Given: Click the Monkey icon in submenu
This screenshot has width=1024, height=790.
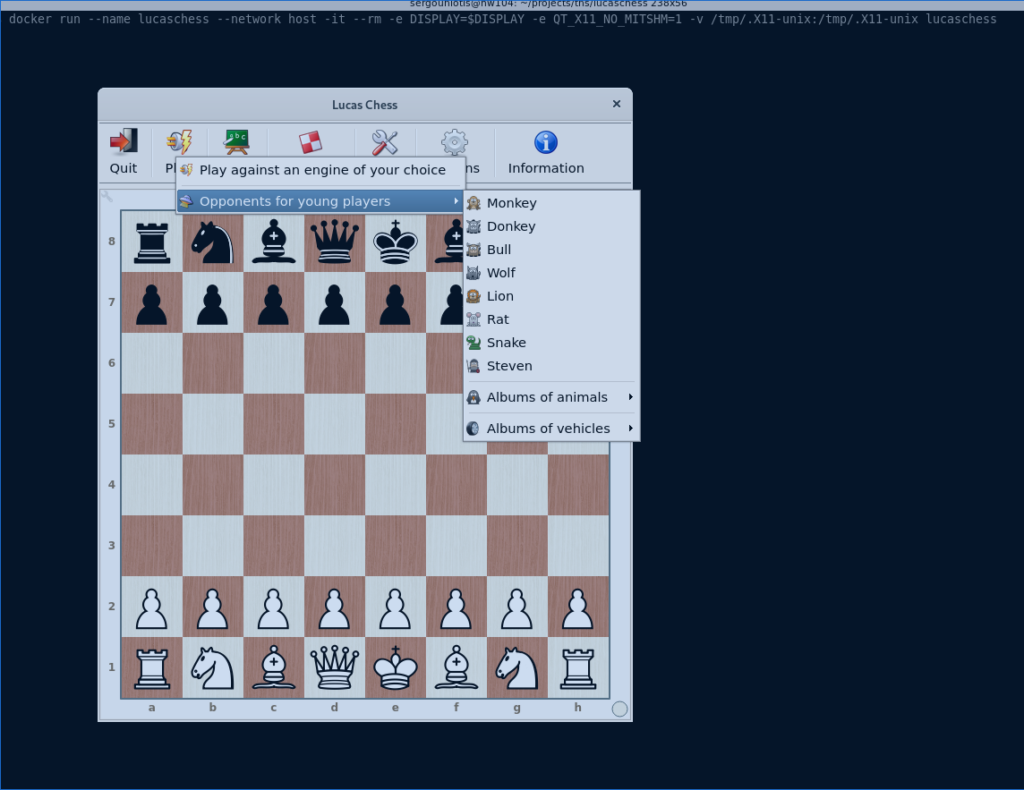Looking at the screenshot, I should pyautogui.click(x=474, y=203).
